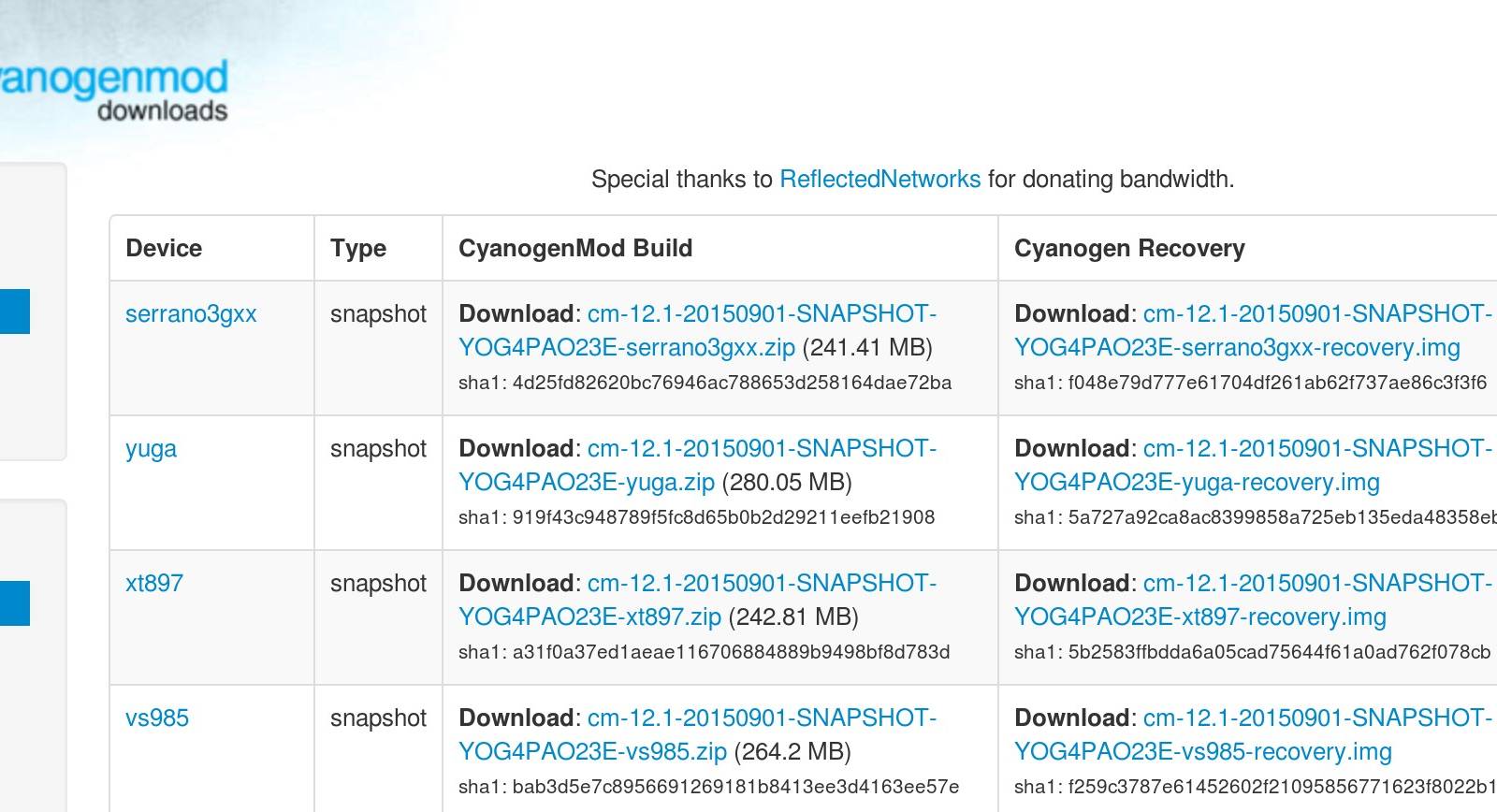This screenshot has height=812, width=1497.
Task: Click the CyanogenMod downloads logo
Action: (113, 90)
